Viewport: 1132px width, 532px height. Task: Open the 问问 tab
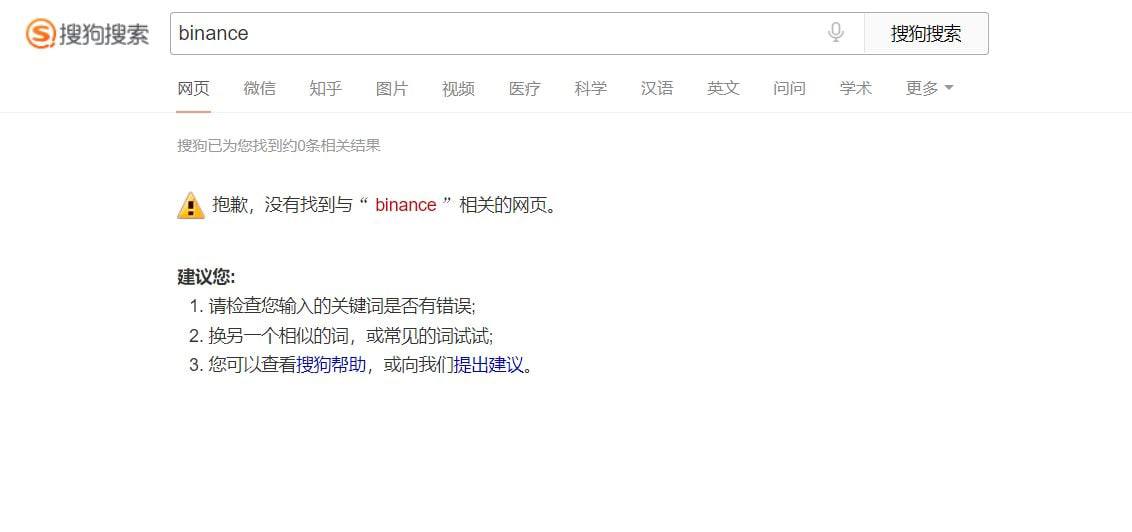coord(789,89)
